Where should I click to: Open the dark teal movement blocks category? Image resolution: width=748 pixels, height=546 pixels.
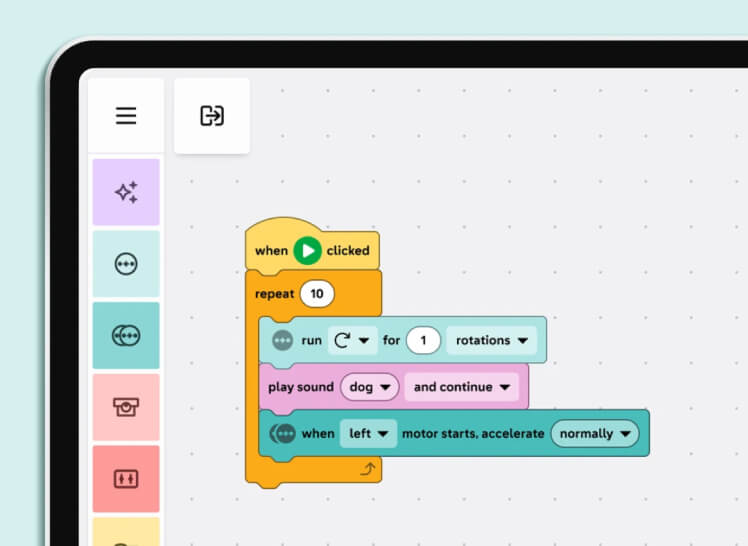[126, 336]
